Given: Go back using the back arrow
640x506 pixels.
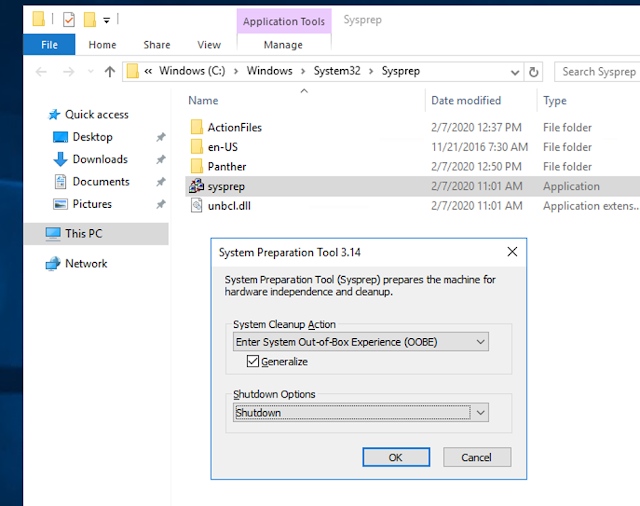Looking at the screenshot, I should click(41, 72).
